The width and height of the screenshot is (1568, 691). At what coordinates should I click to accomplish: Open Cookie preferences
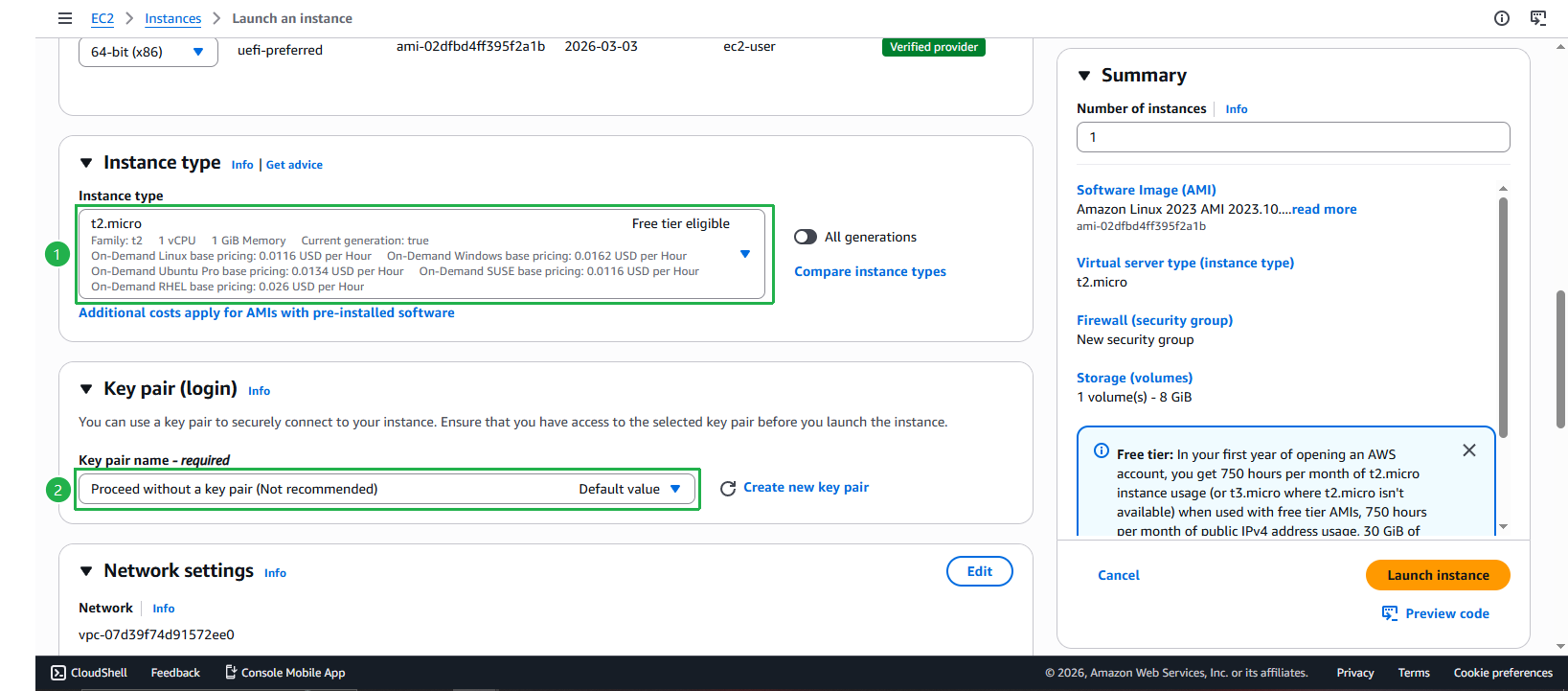coord(1503,673)
